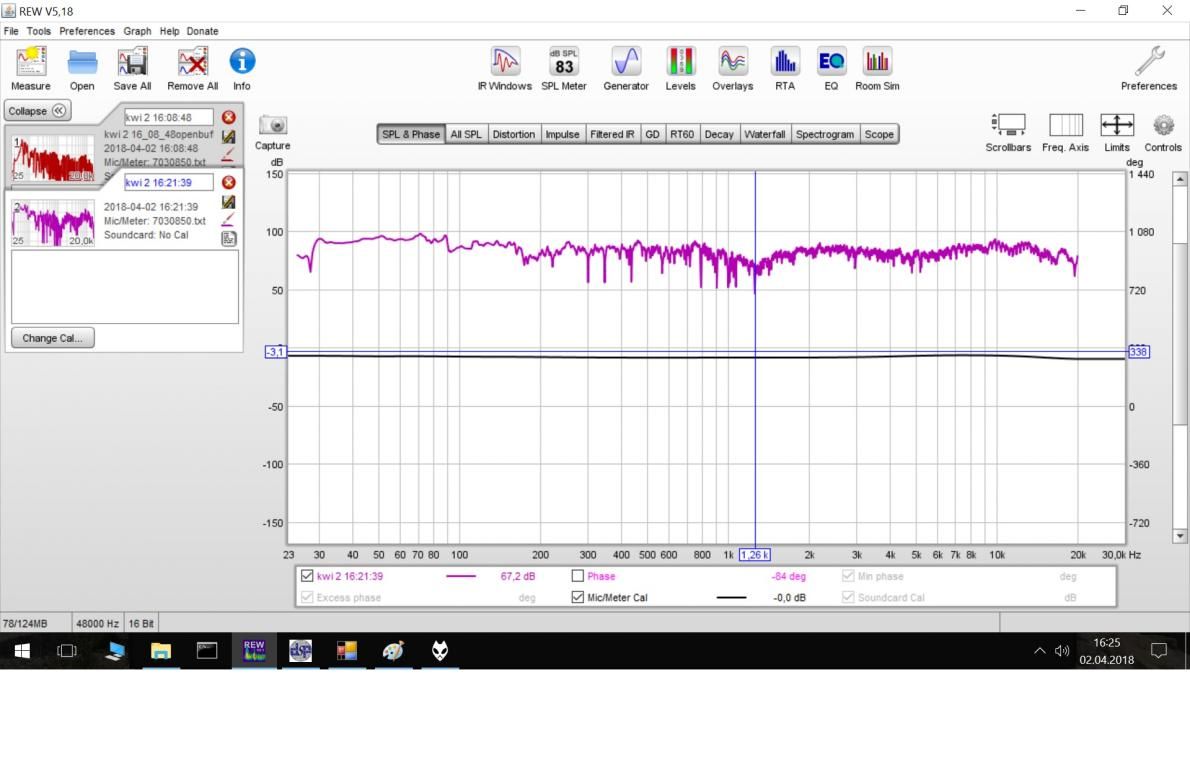Open the RTA analyzer
This screenshot has height=768, width=1190.
(785, 68)
